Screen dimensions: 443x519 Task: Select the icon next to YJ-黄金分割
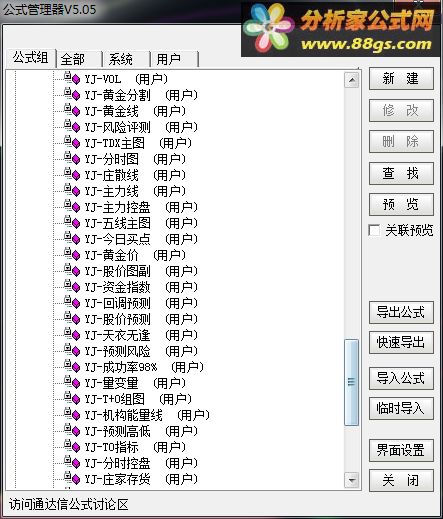72,94
